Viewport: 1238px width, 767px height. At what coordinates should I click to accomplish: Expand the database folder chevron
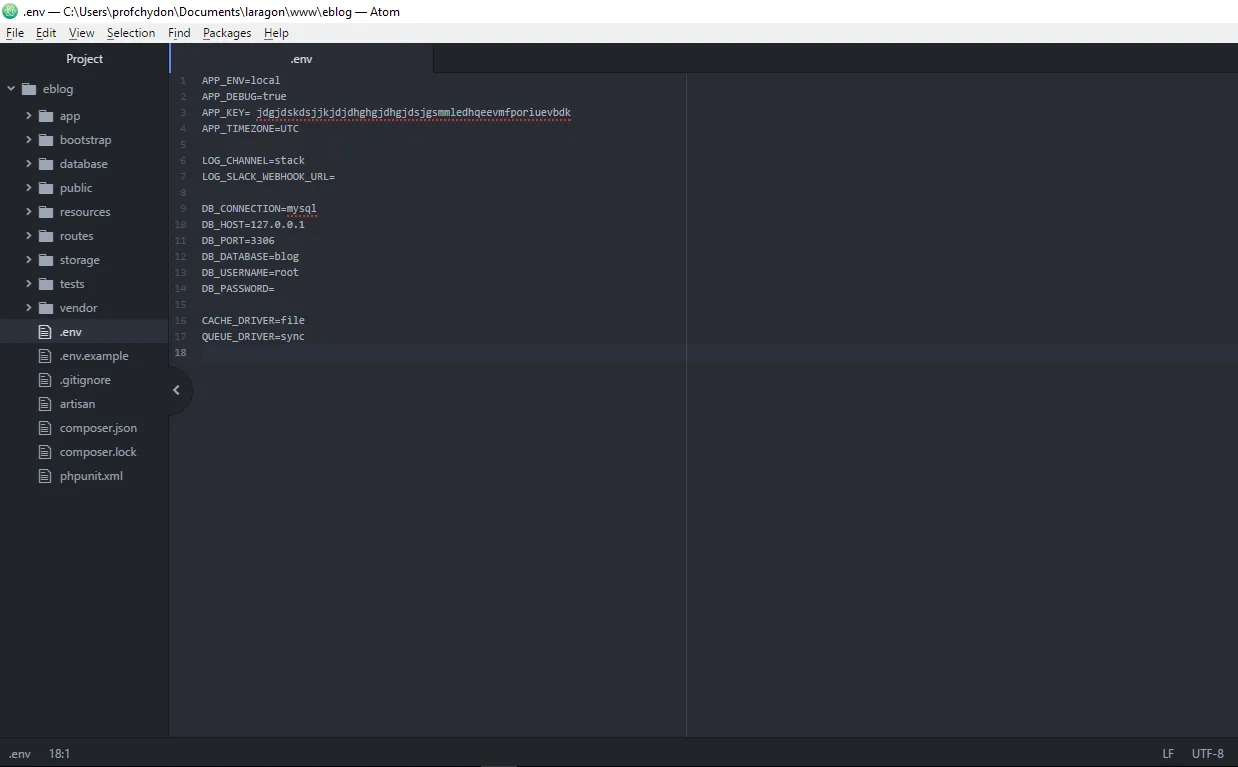(29, 164)
